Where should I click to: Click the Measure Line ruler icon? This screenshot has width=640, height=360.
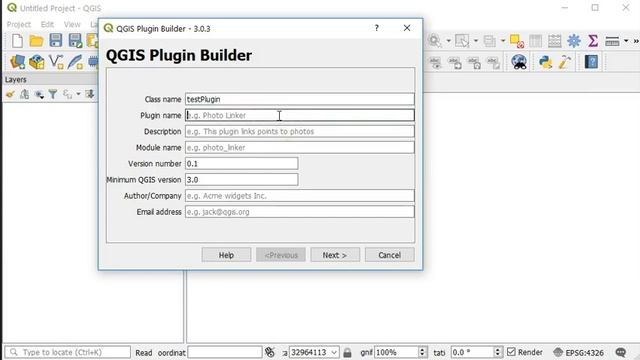(612, 41)
